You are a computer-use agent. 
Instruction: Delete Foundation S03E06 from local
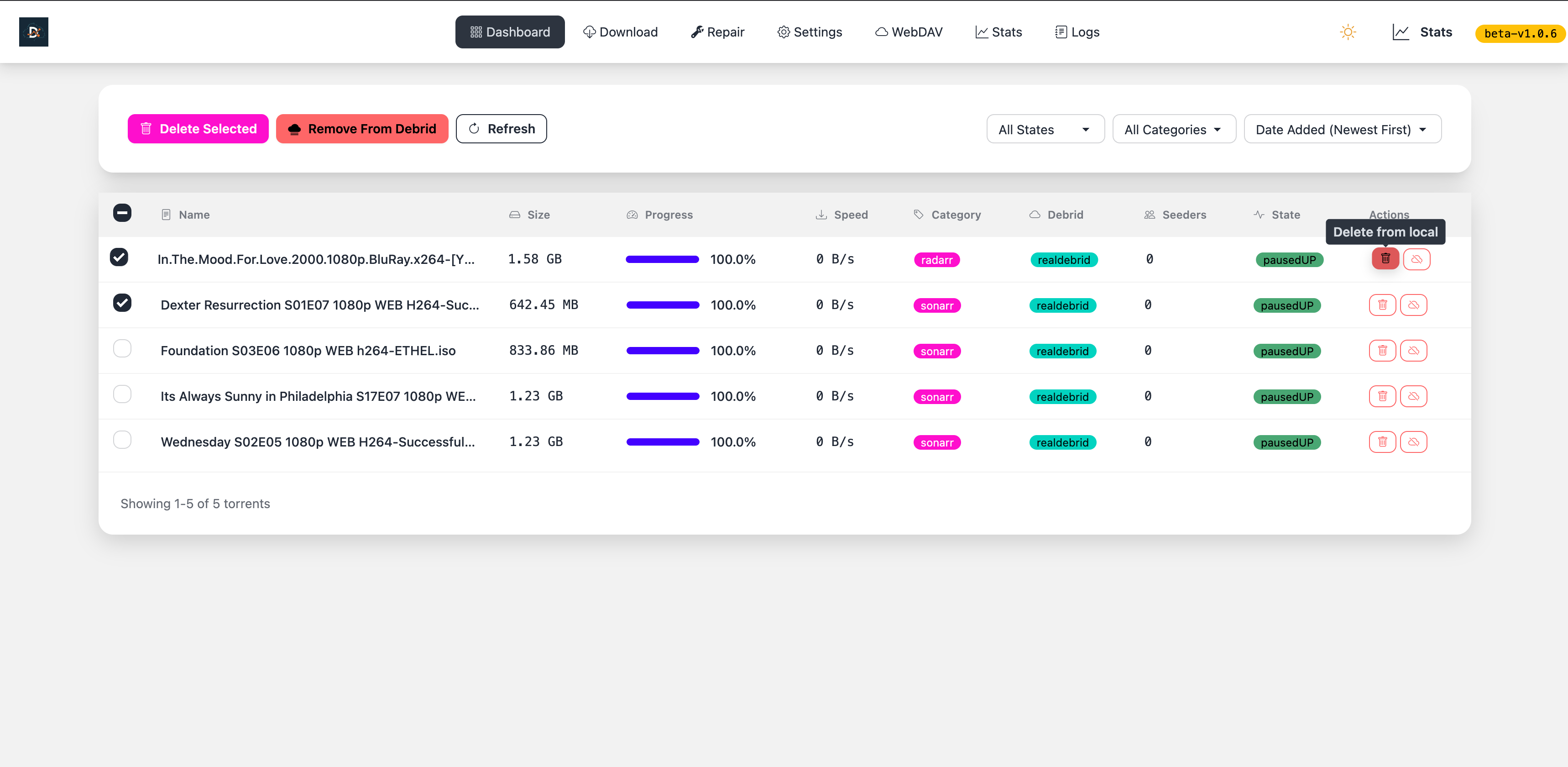coord(1382,351)
